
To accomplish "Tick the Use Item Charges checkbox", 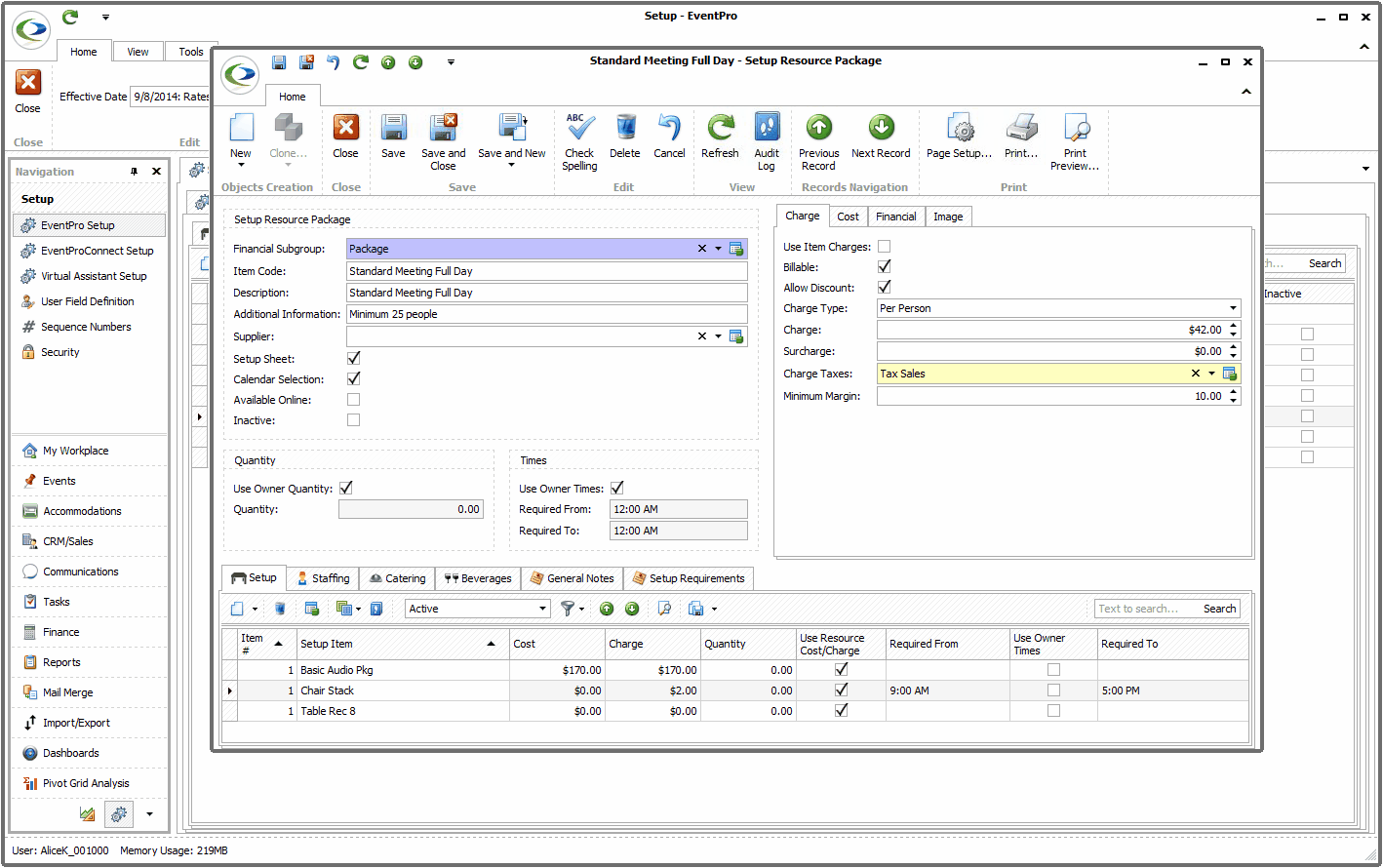I will coord(884,247).
